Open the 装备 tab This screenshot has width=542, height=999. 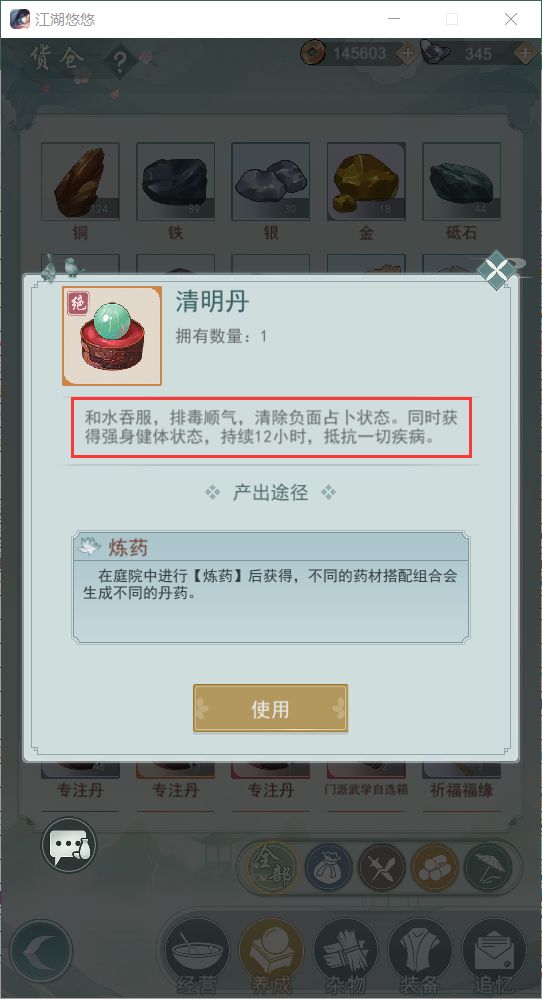tap(420, 957)
